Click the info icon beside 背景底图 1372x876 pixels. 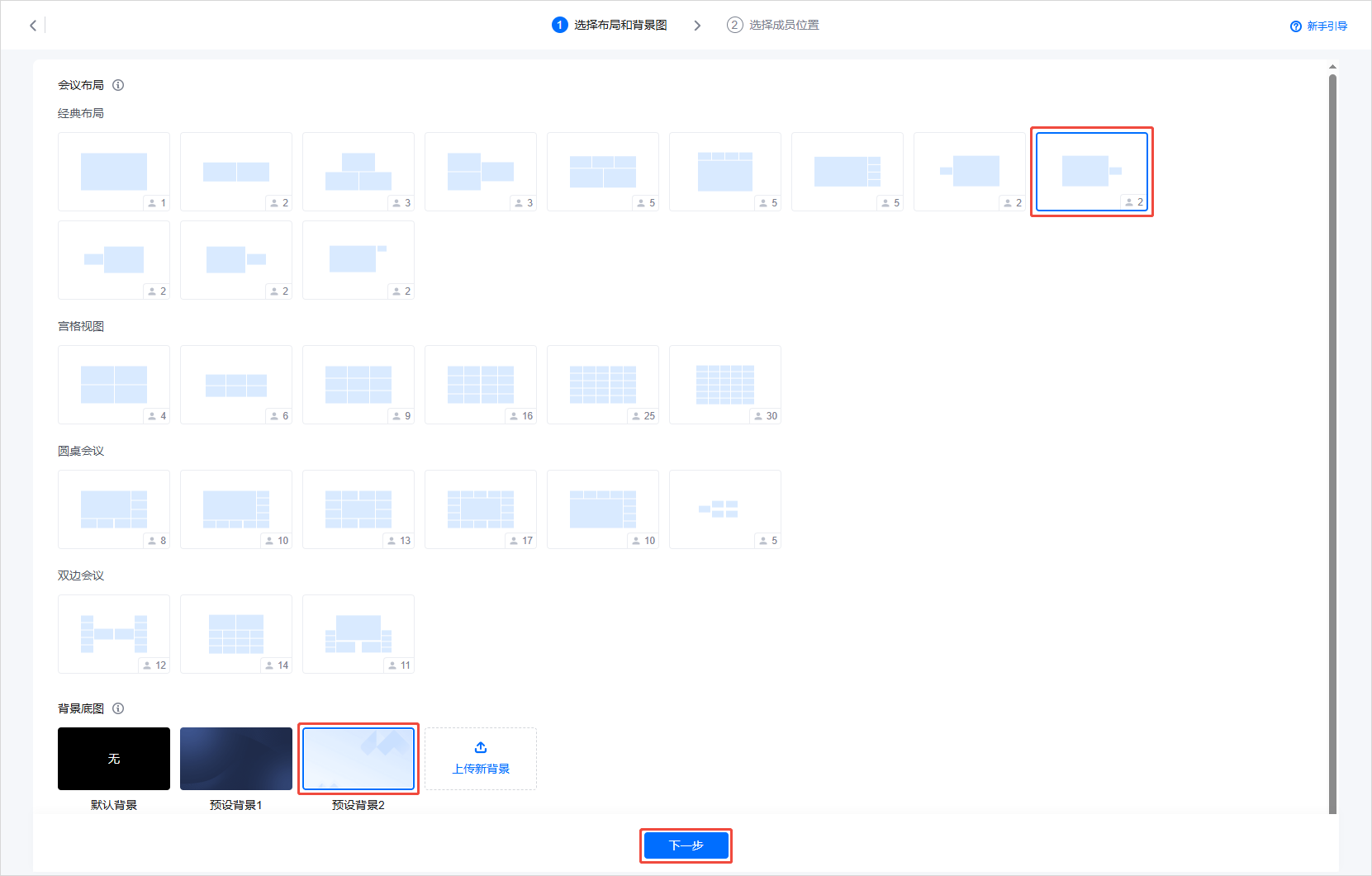click(118, 708)
